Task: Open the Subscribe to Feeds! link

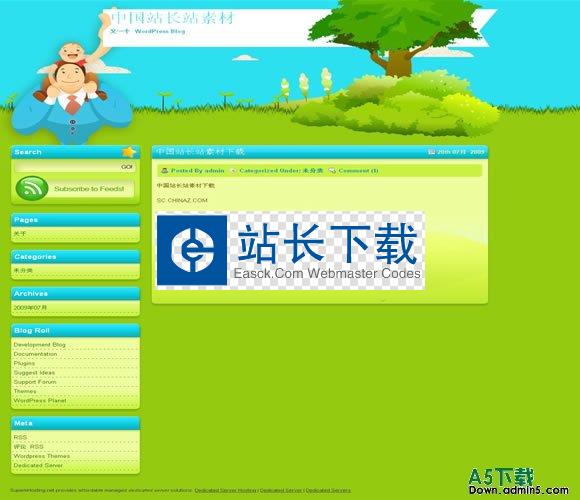Action: 89,189
